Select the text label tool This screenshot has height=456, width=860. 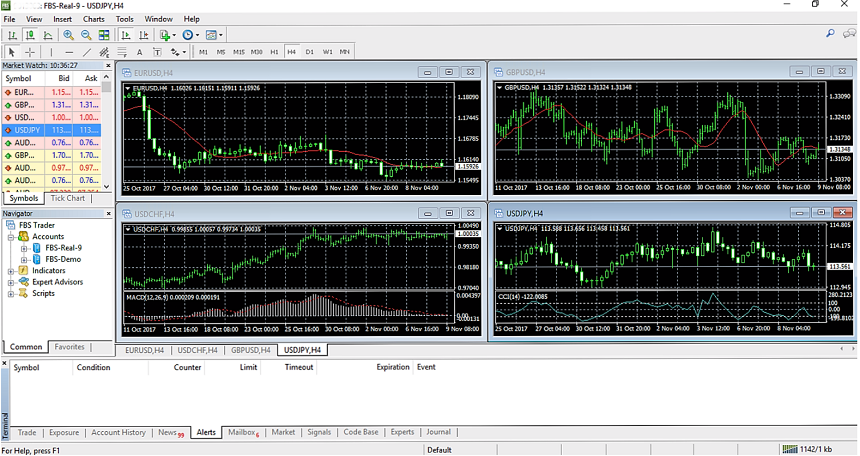coord(157,52)
